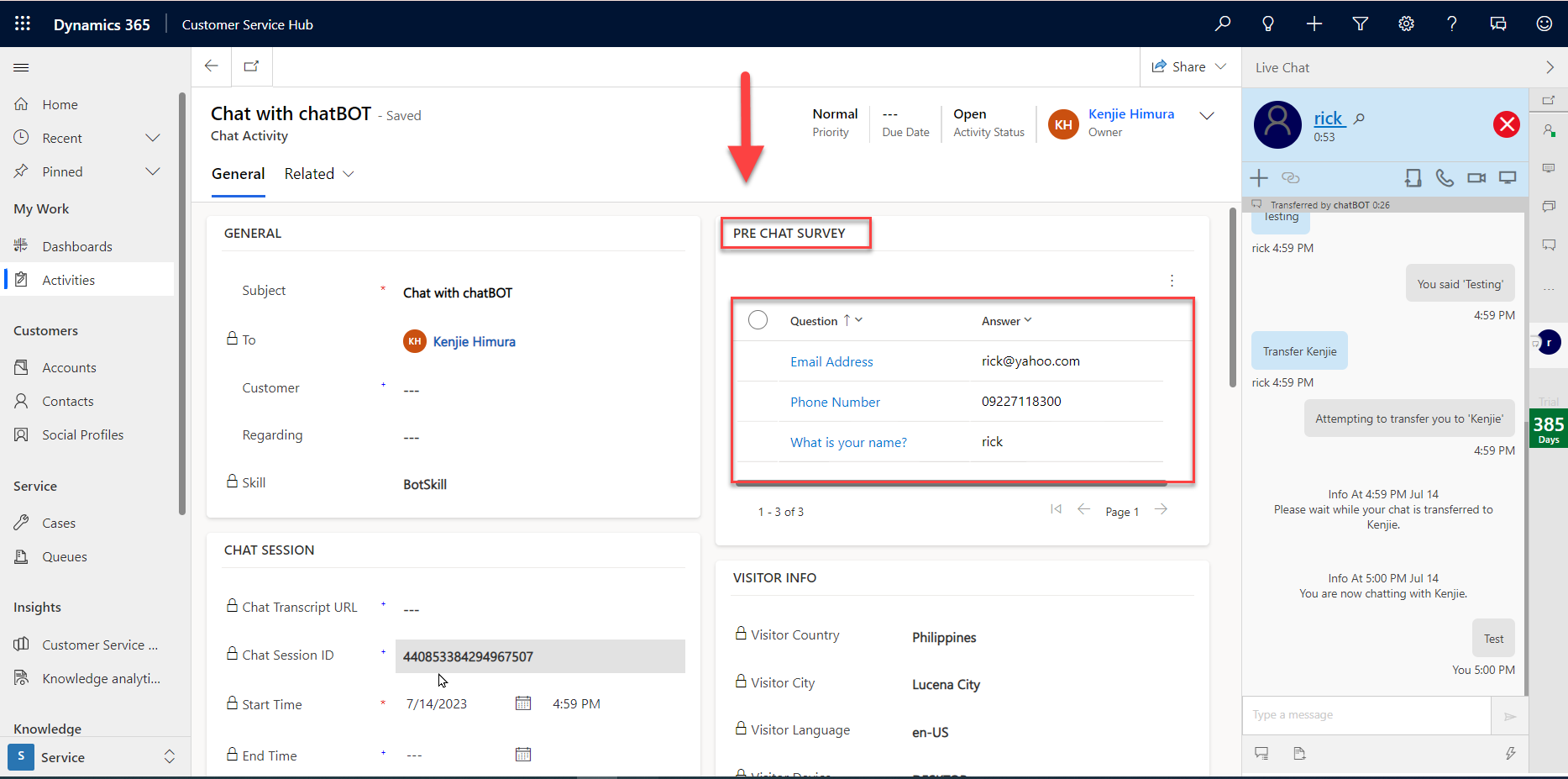
Task: Click the rick customer name link
Action: [1329, 118]
